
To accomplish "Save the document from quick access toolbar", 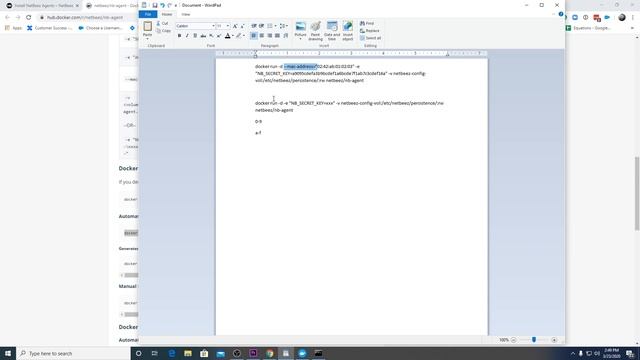I will pyautogui.click(x=155, y=5).
